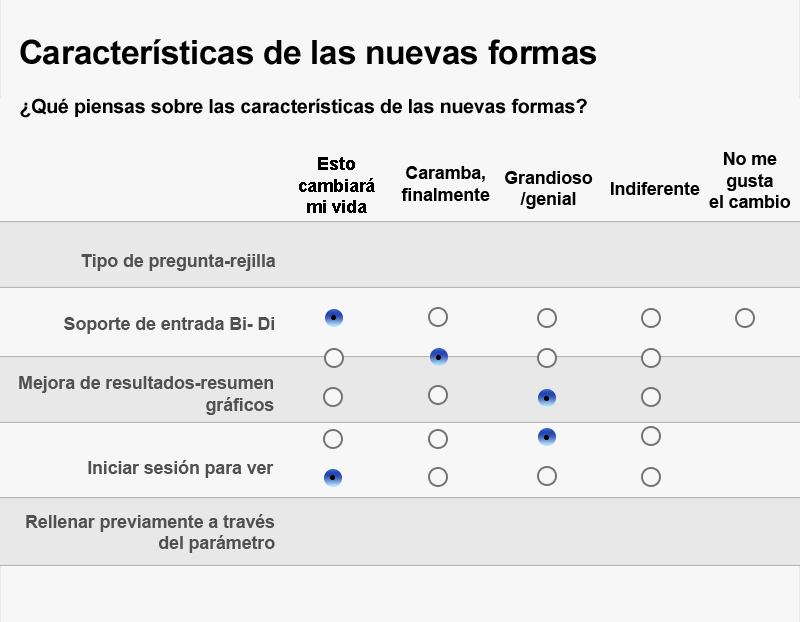Screen dimensions: 800x622
Task: Pick "Indiferente" for Iniciar sesión para ver
Action: click(x=650, y=478)
